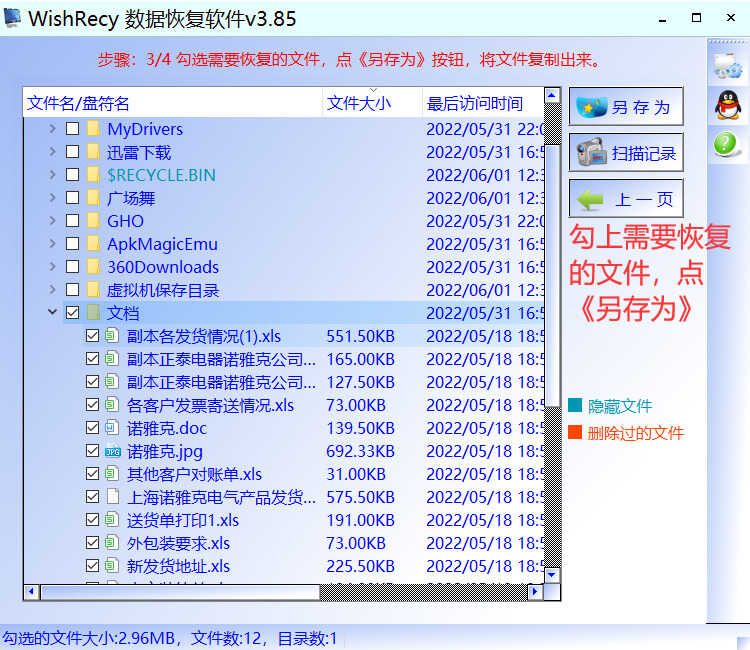The height and width of the screenshot is (650, 750).
Task: Open the 扫描记录 scan records button
Action: (x=626, y=153)
